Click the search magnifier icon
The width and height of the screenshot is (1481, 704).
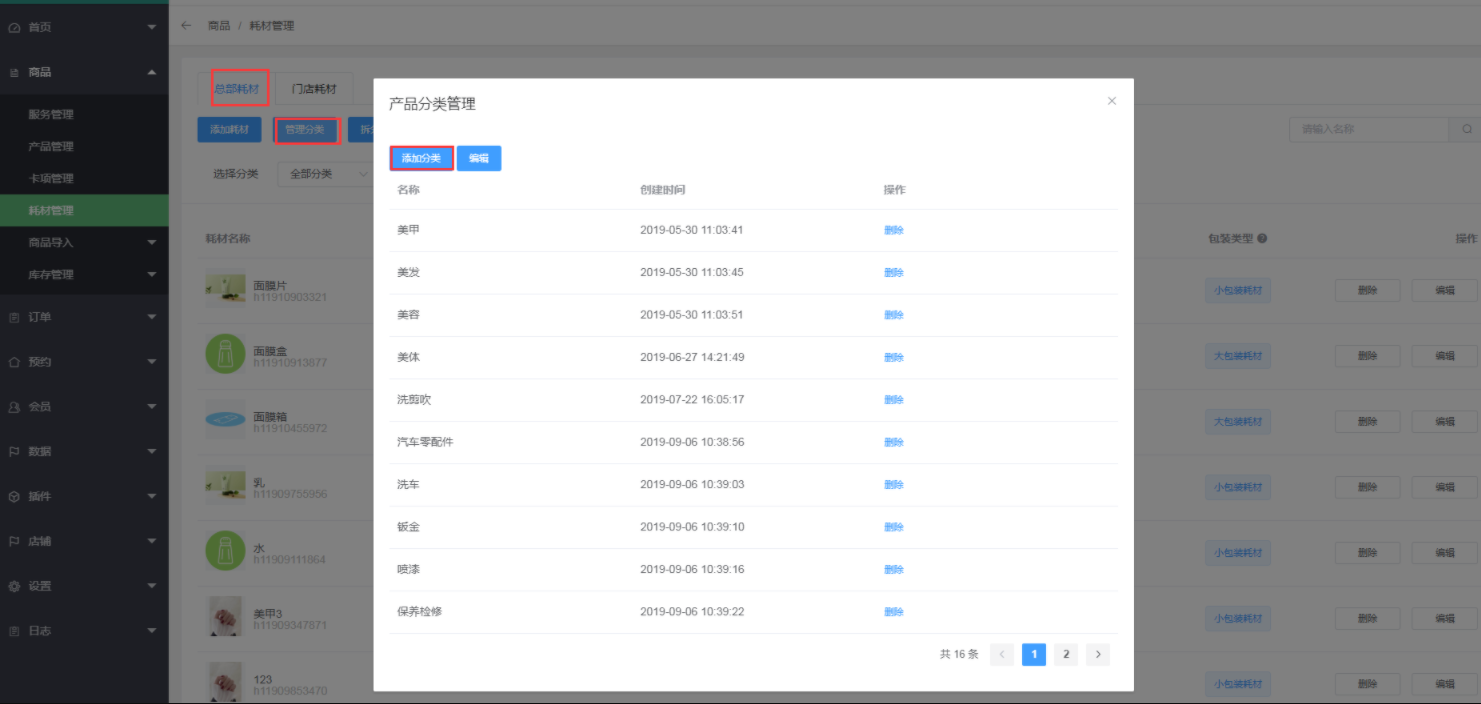(x=1466, y=129)
